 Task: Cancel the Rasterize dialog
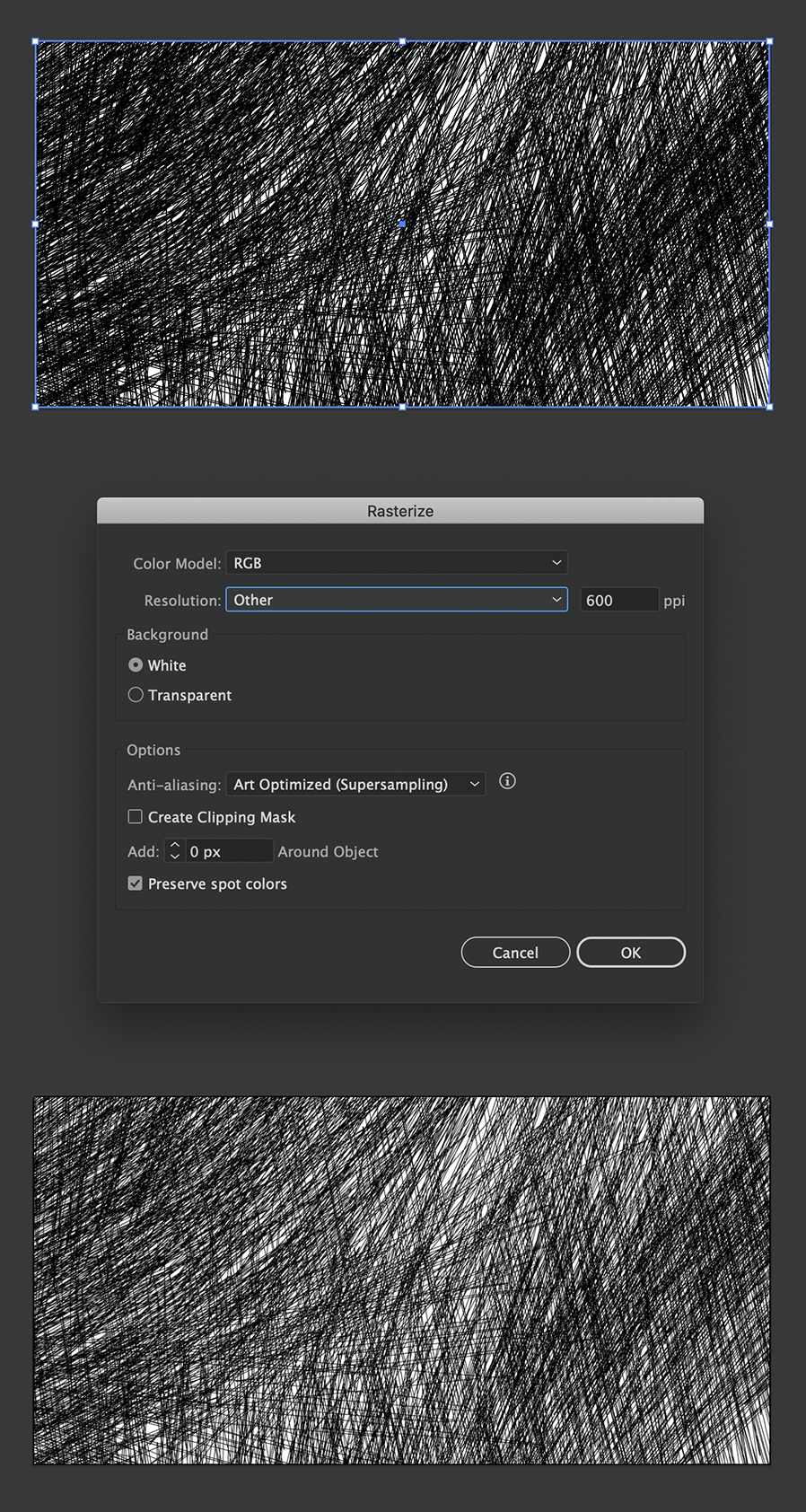click(x=515, y=953)
